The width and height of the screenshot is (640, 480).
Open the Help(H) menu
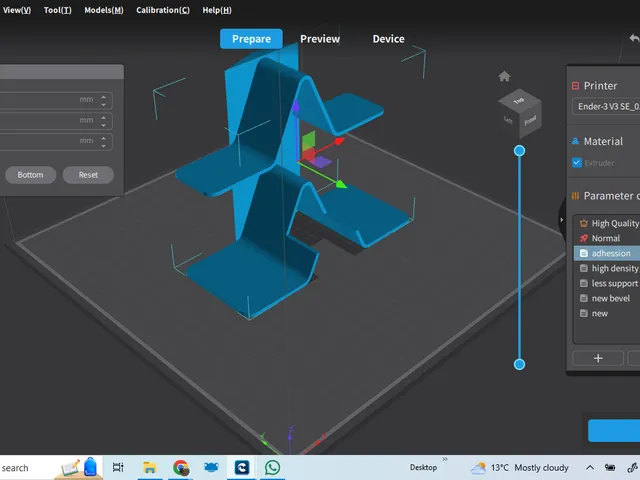(x=217, y=10)
